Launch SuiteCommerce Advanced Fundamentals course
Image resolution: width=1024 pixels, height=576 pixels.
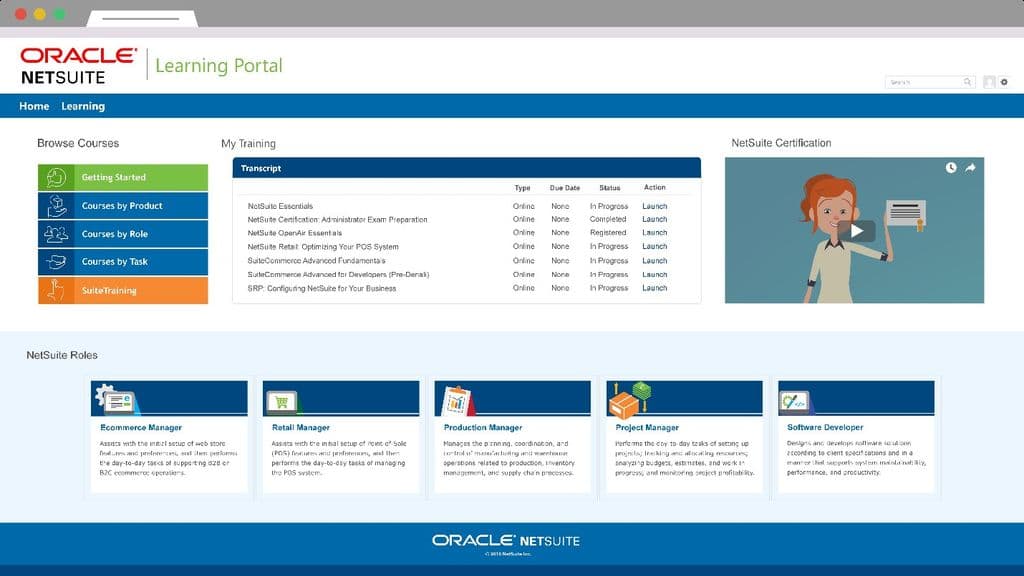tap(654, 261)
